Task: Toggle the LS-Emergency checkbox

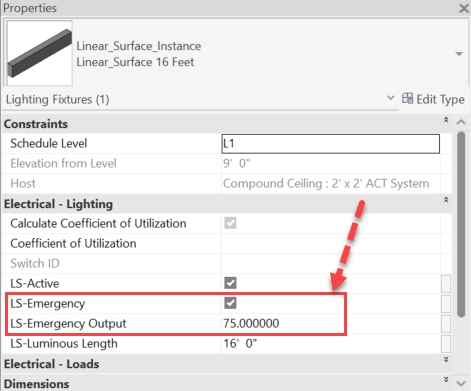Action: click(230, 303)
